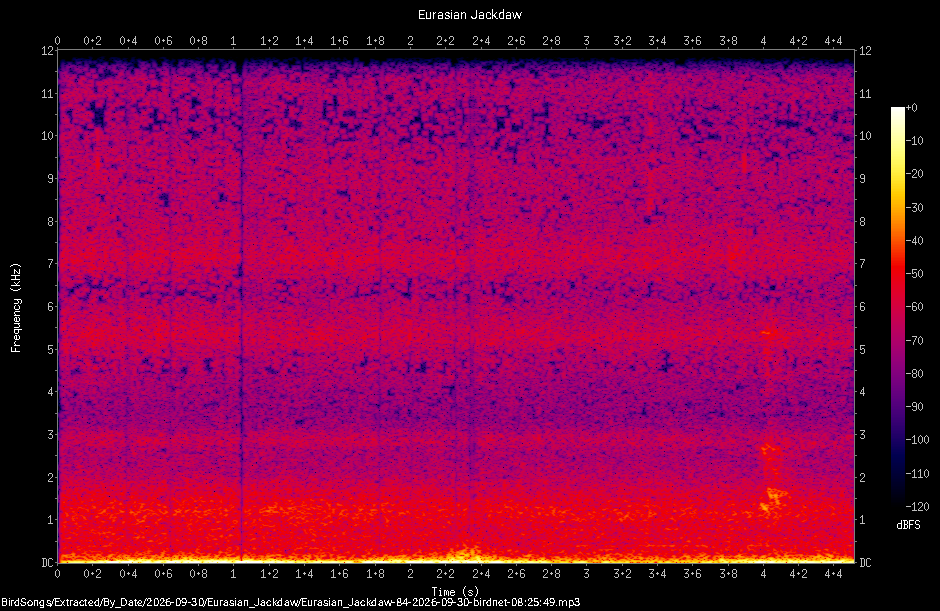Viewport: 940px width, 611px height.
Task: Click the '-100' value on the dBFS scale
Action: point(917,440)
